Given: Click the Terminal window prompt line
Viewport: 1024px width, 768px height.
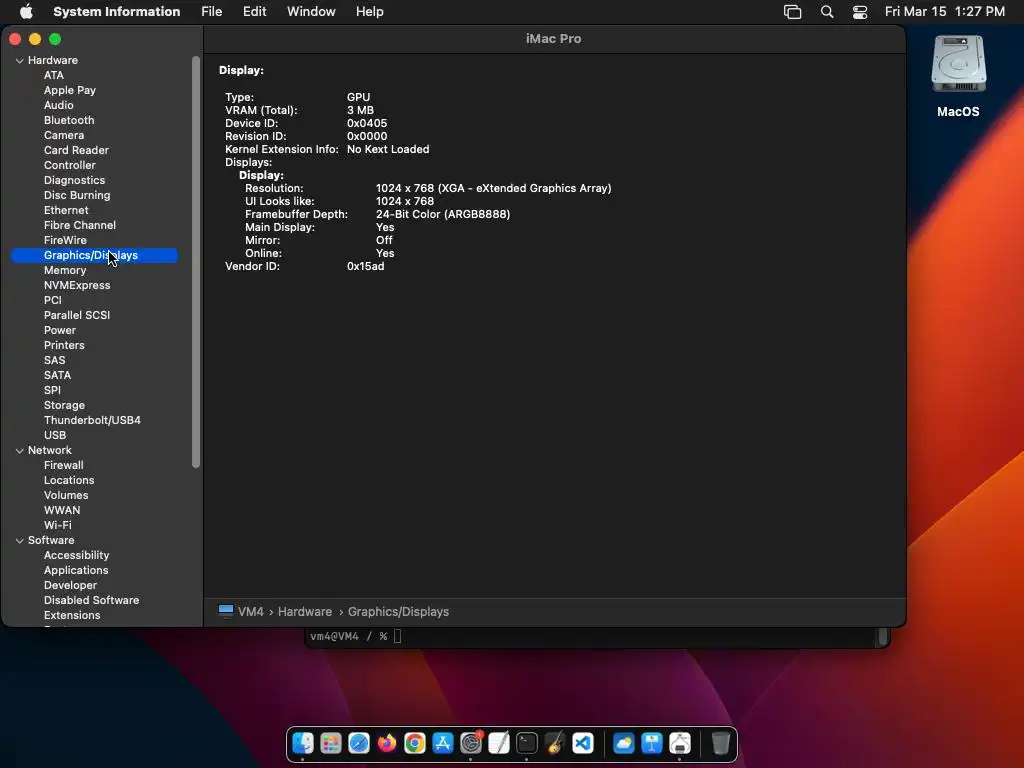Looking at the screenshot, I should pyautogui.click(x=356, y=636).
